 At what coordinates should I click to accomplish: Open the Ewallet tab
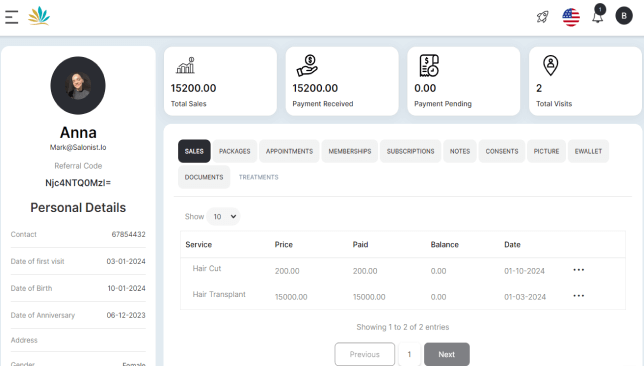pos(588,151)
